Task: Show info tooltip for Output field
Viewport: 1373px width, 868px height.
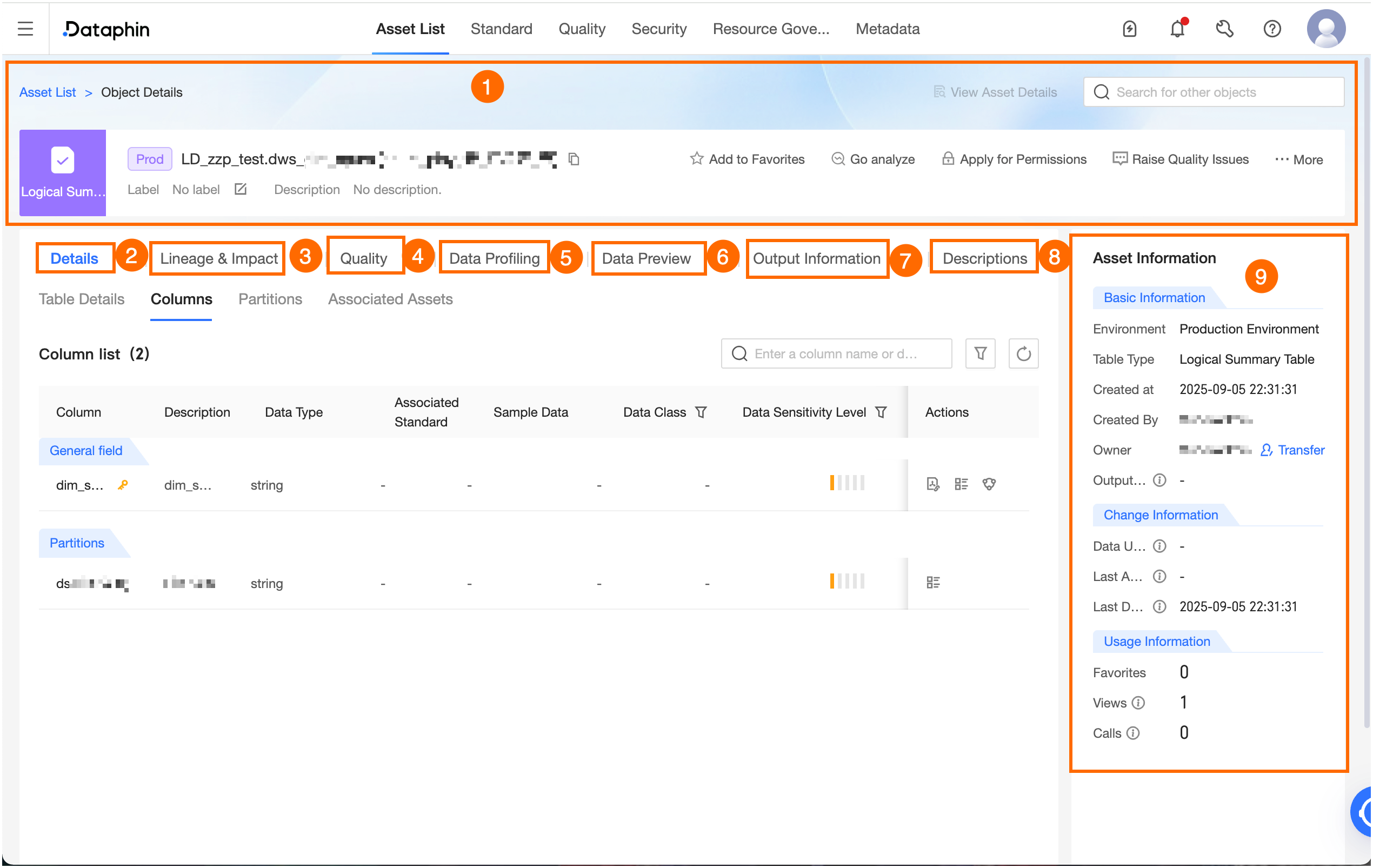Action: [1159, 480]
